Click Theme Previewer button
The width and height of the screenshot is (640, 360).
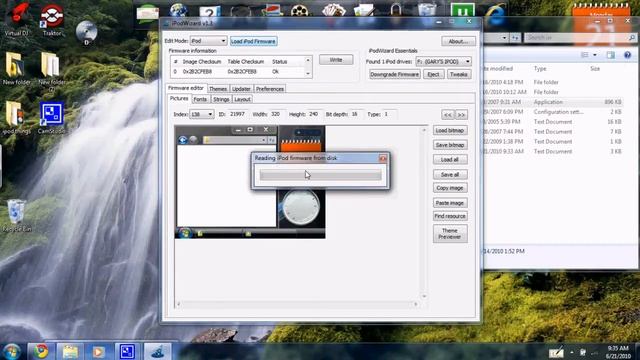click(450, 233)
